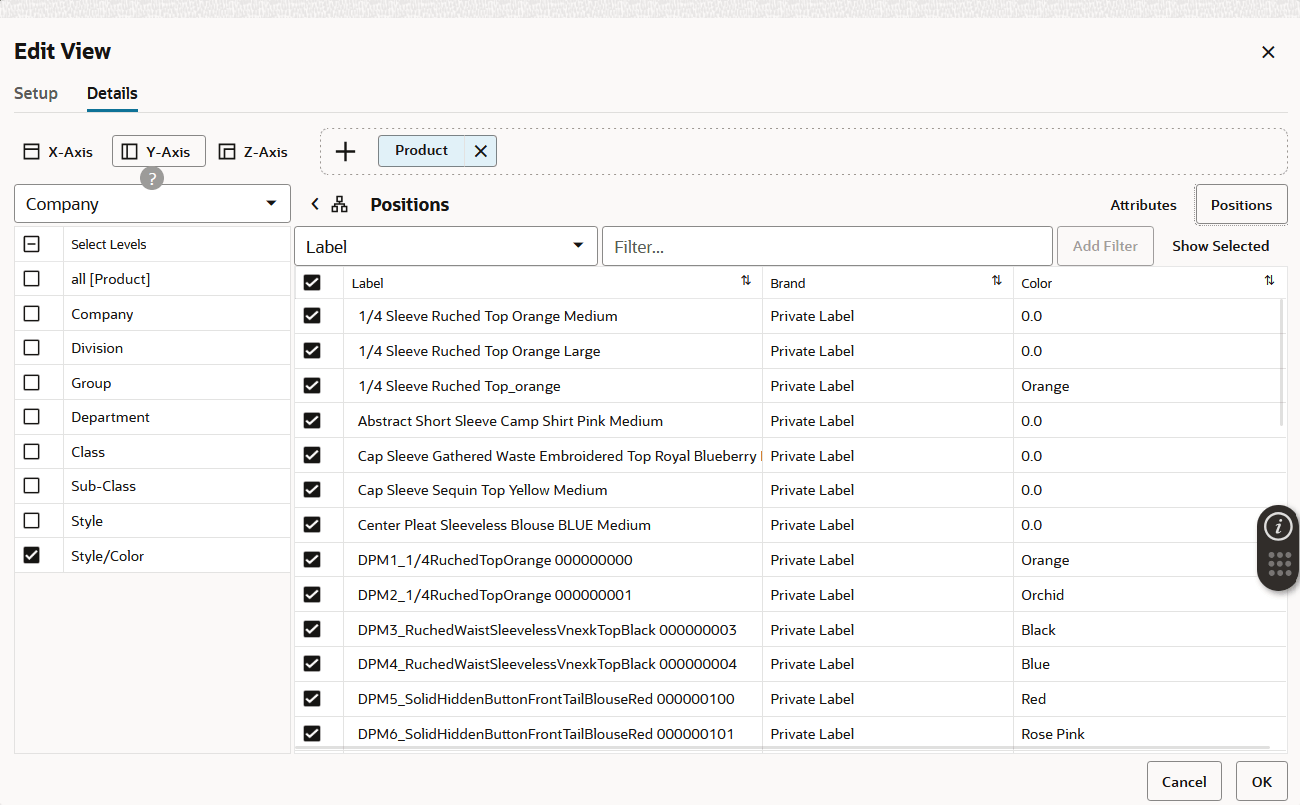Open the Company level dropdown

(x=152, y=203)
